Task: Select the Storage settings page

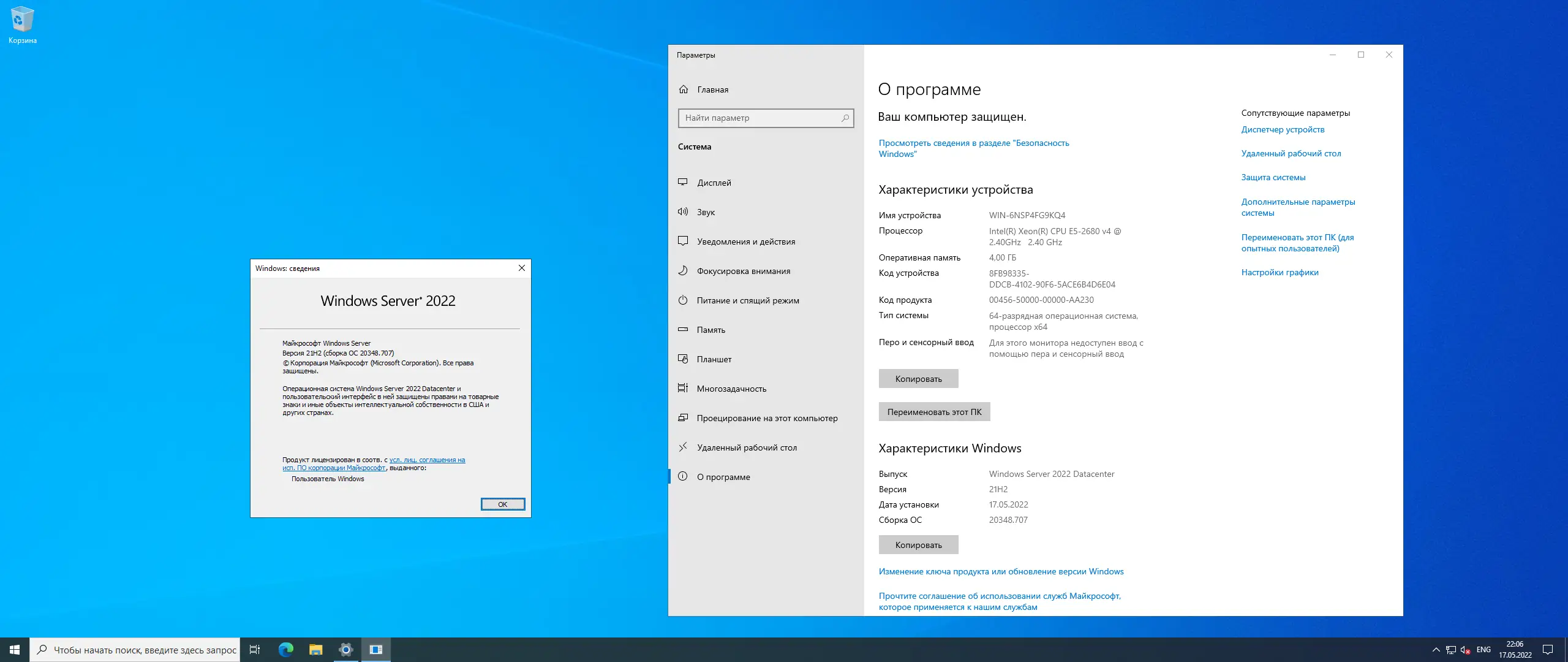Action: pyautogui.click(x=710, y=330)
